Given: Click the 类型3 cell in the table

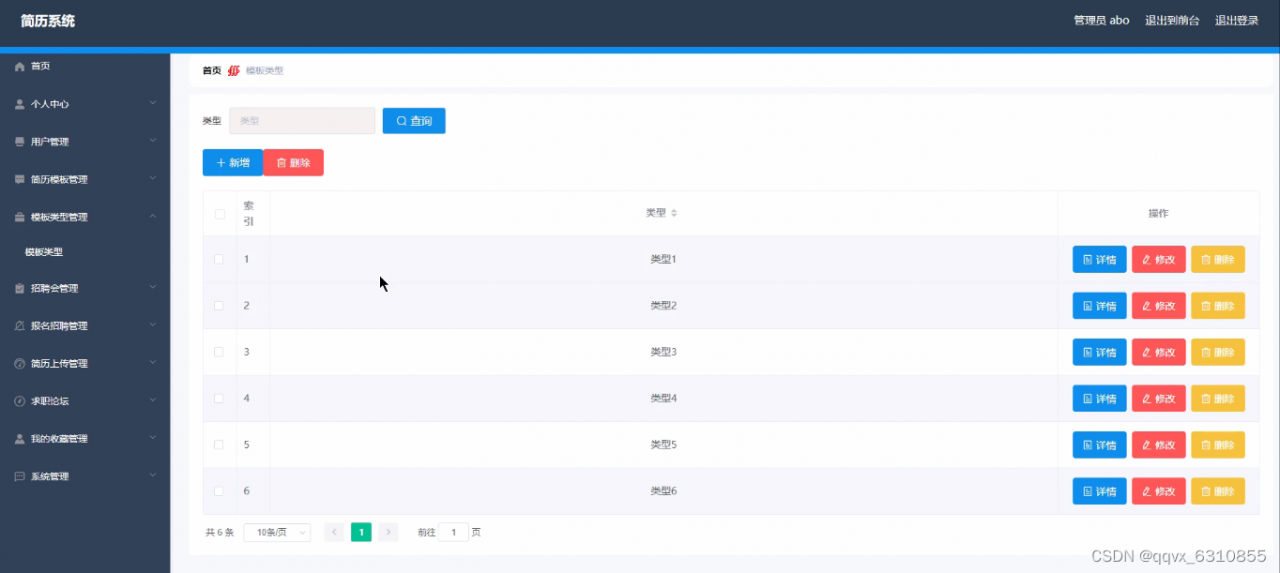Looking at the screenshot, I should [x=664, y=352].
